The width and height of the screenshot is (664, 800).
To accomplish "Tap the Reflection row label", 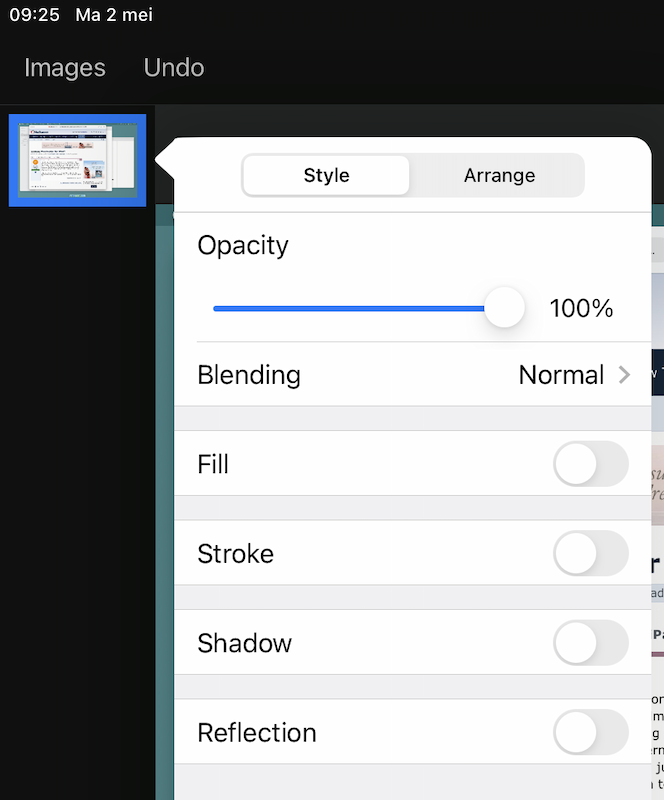I will click(257, 733).
